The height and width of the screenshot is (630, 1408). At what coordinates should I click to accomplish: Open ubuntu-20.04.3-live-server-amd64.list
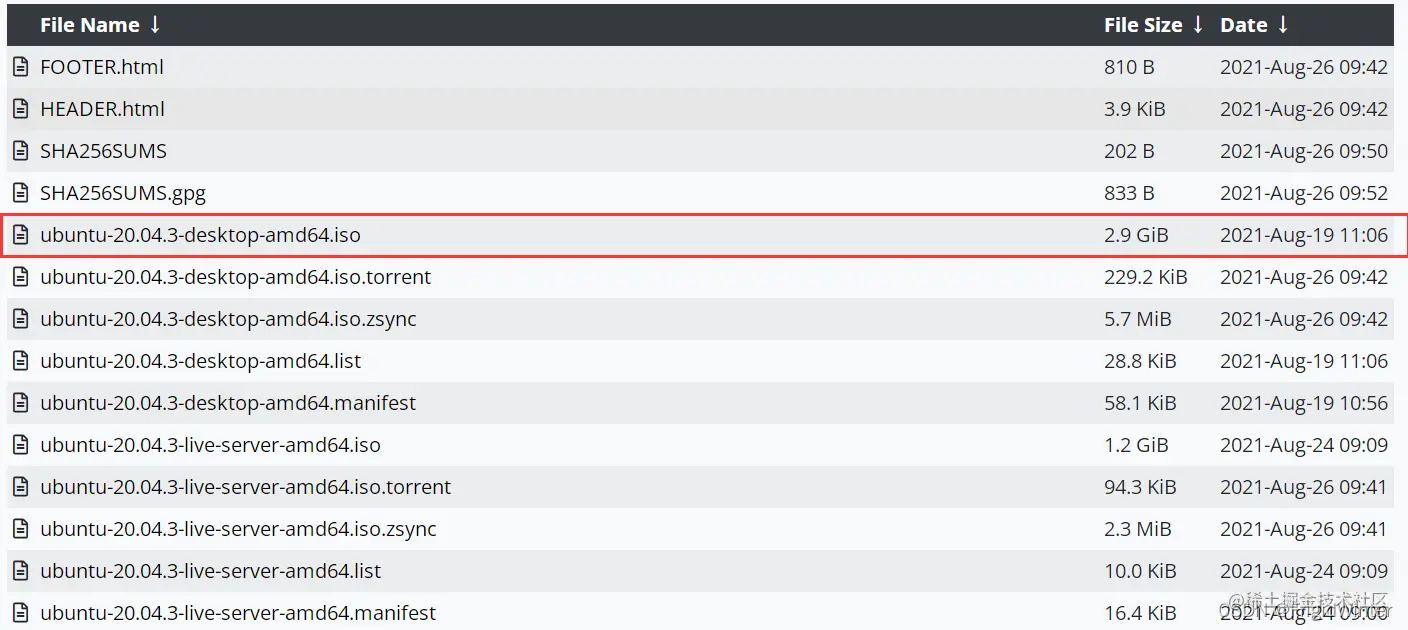(211, 571)
